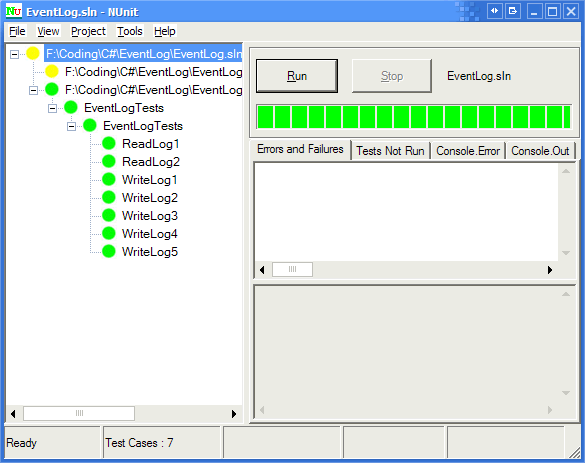Select the ReadLog2 test

coord(151,162)
